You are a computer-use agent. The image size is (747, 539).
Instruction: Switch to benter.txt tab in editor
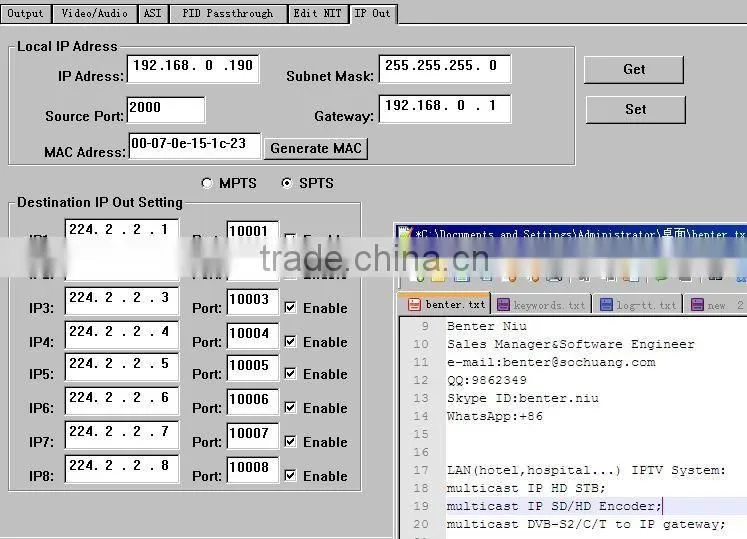pos(445,304)
